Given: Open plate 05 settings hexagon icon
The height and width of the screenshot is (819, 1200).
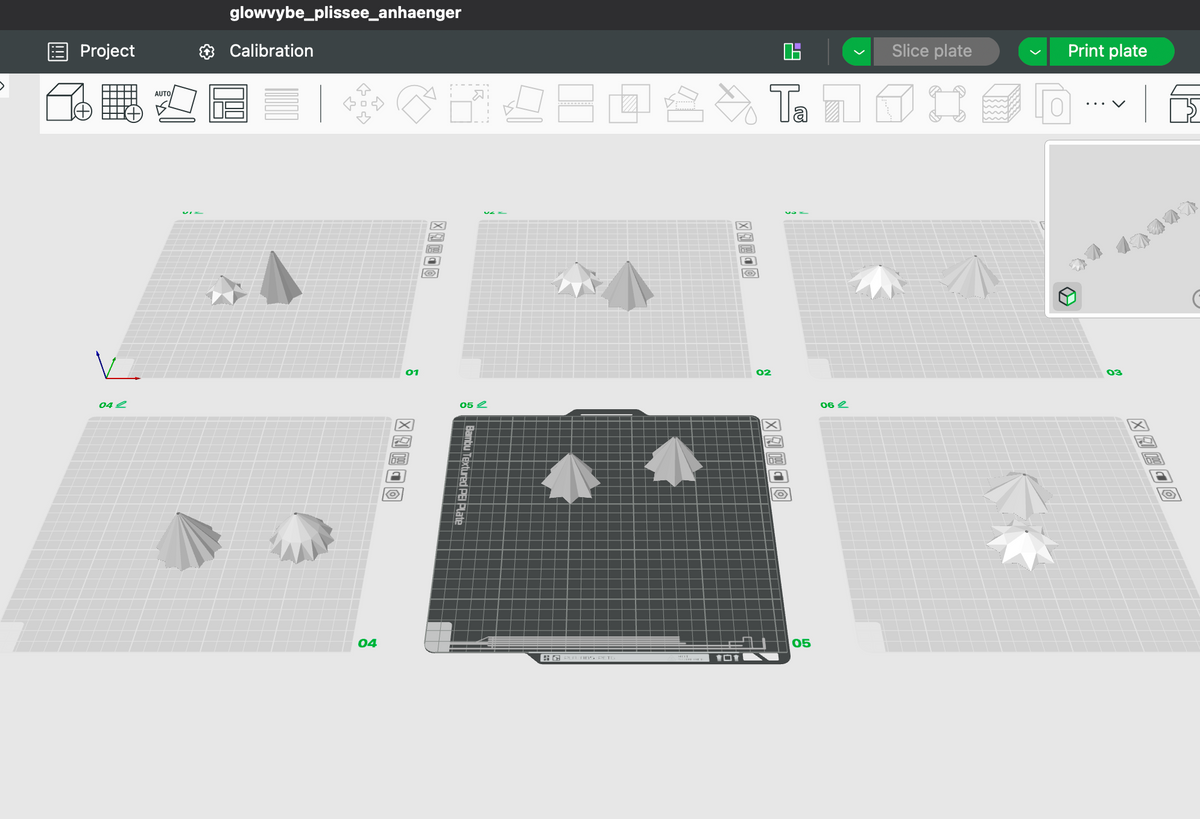Looking at the screenshot, I should click(x=782, y=494).
